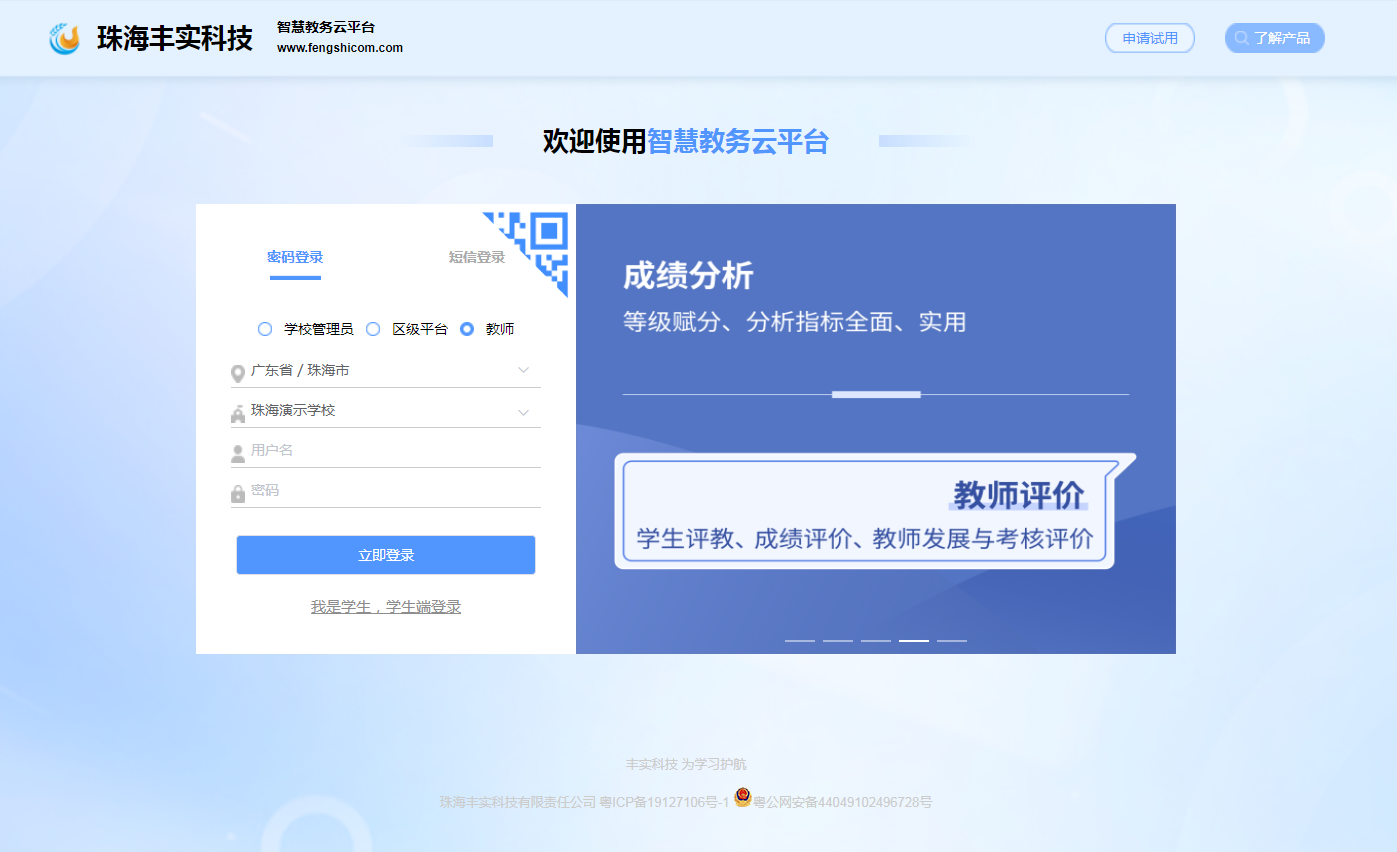Click the active fourth carousel indicator
The image size is (1397, 852).
(x=914, y=640)
